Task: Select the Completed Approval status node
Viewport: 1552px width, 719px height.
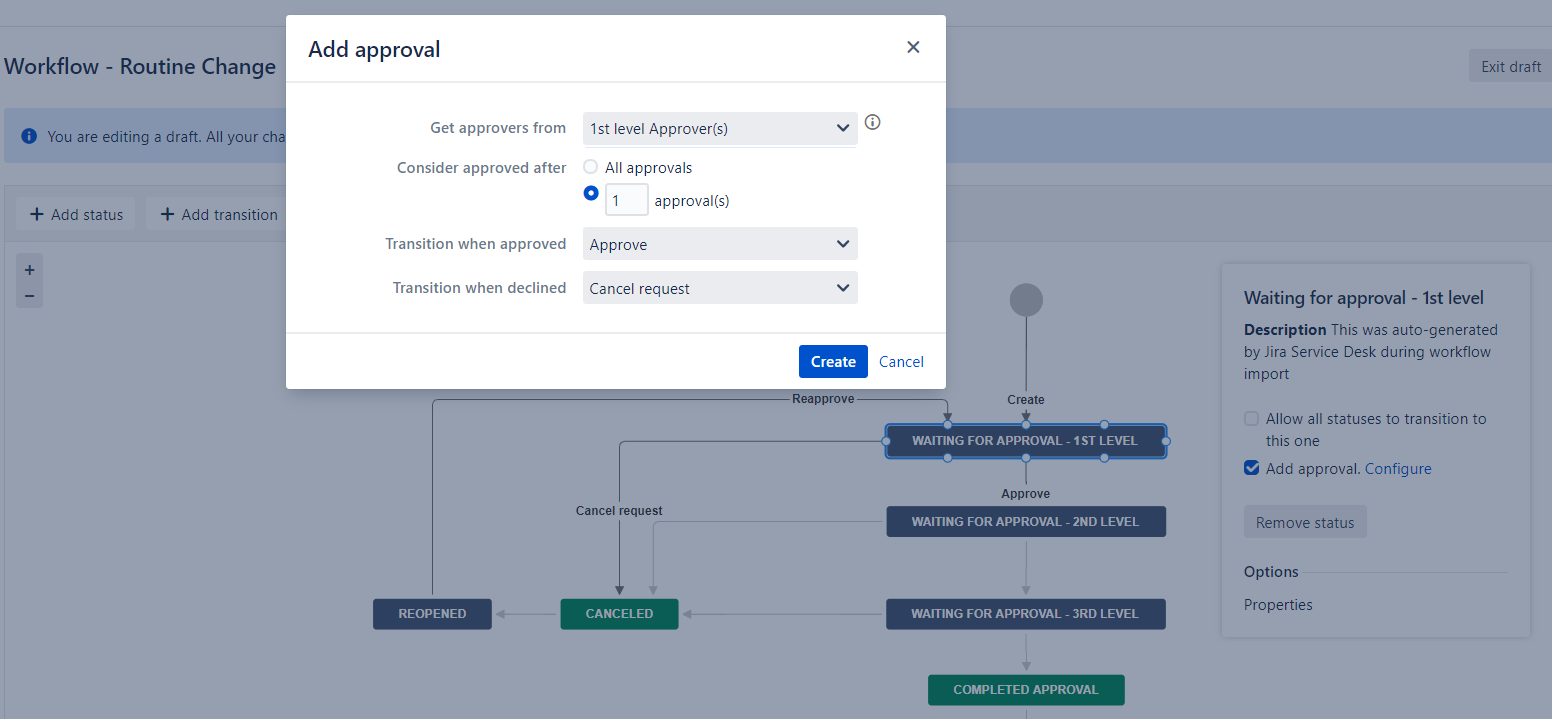Action: [x=1026, y=690]
